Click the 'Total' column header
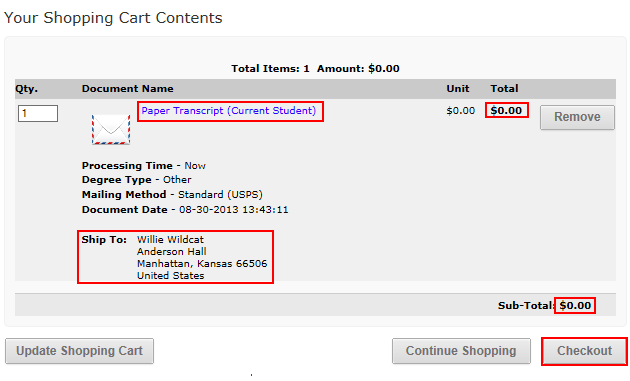 pos(504,88)
